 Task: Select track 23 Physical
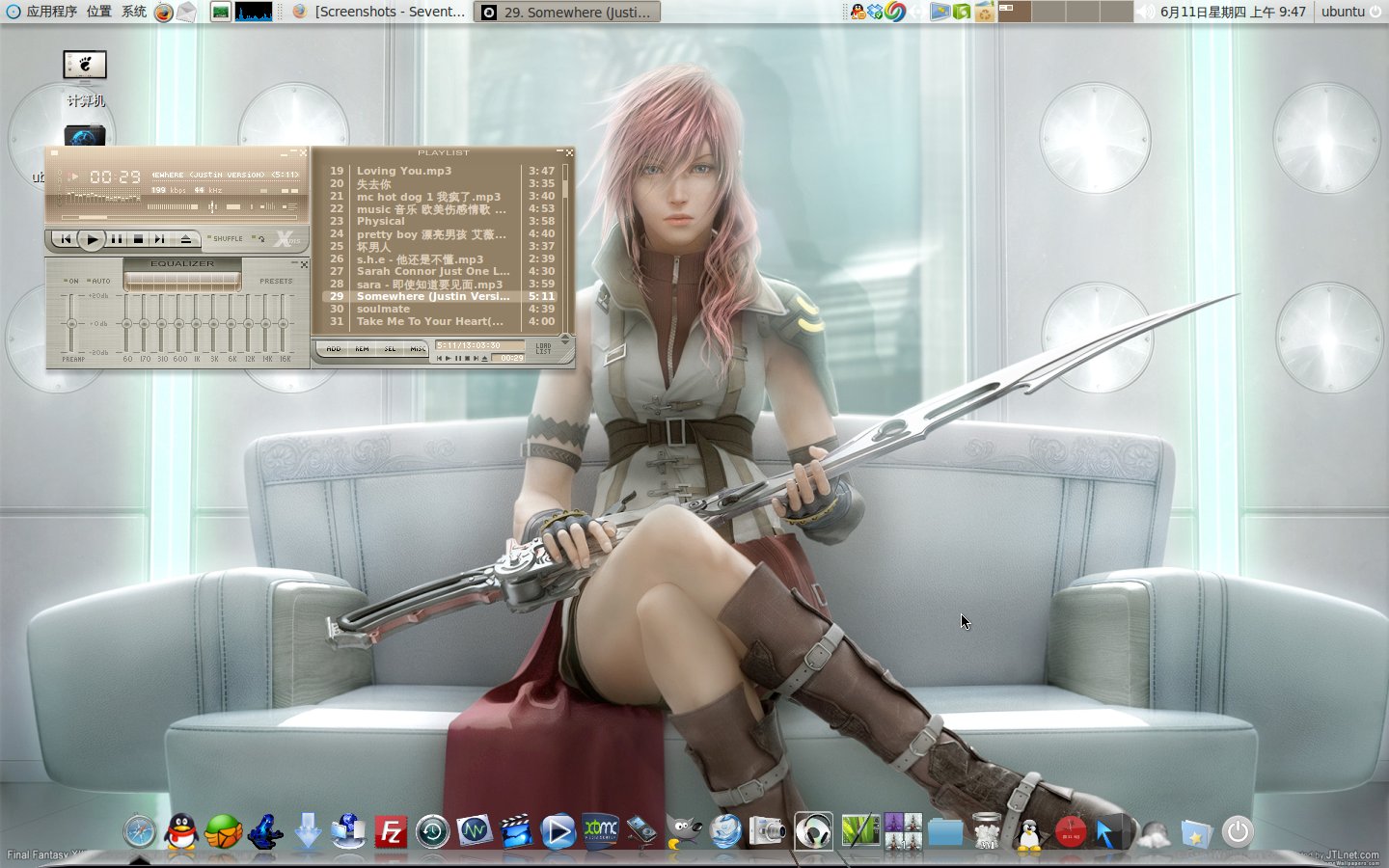(x=440, y=221)
